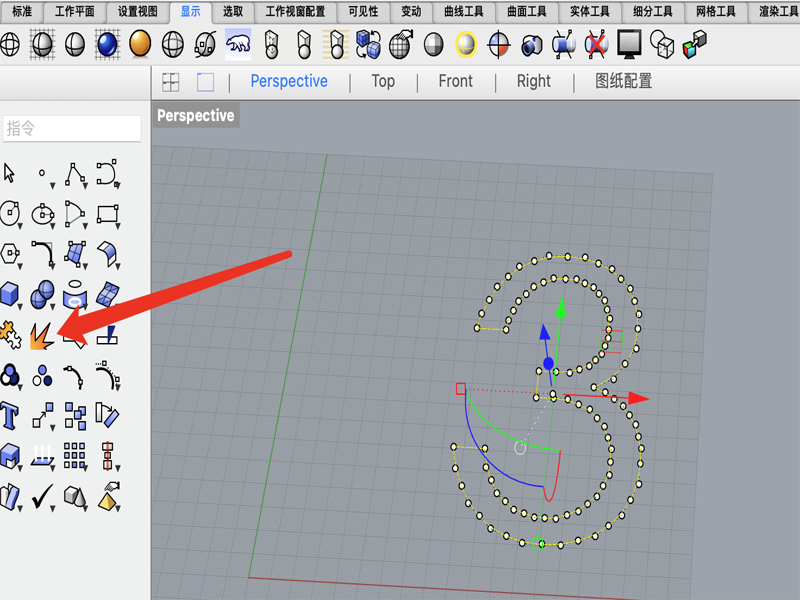The width and height of the screenshot is (800, 600).
Task: Select the Boolean union spheres tool
Action: pyautogui.click(x=43, y=295)
